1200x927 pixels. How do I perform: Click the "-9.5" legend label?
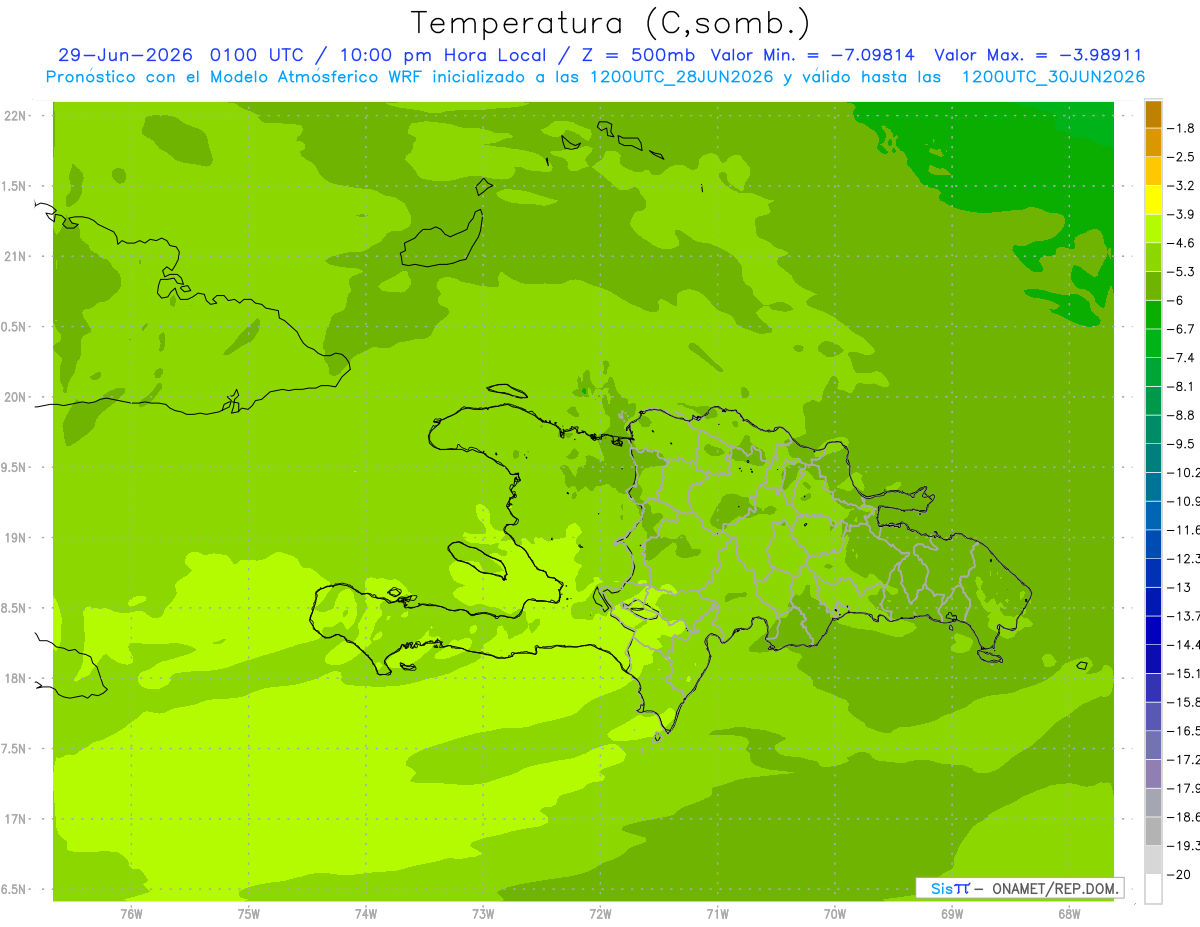[1183, 444]
